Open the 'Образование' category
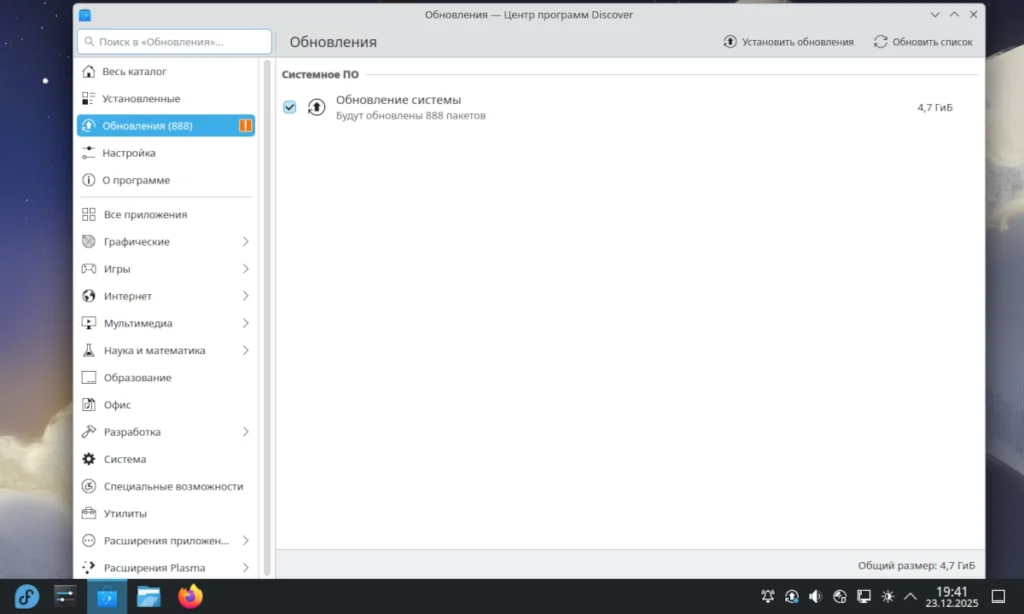The image size is (1024, 614). (166, 378)
